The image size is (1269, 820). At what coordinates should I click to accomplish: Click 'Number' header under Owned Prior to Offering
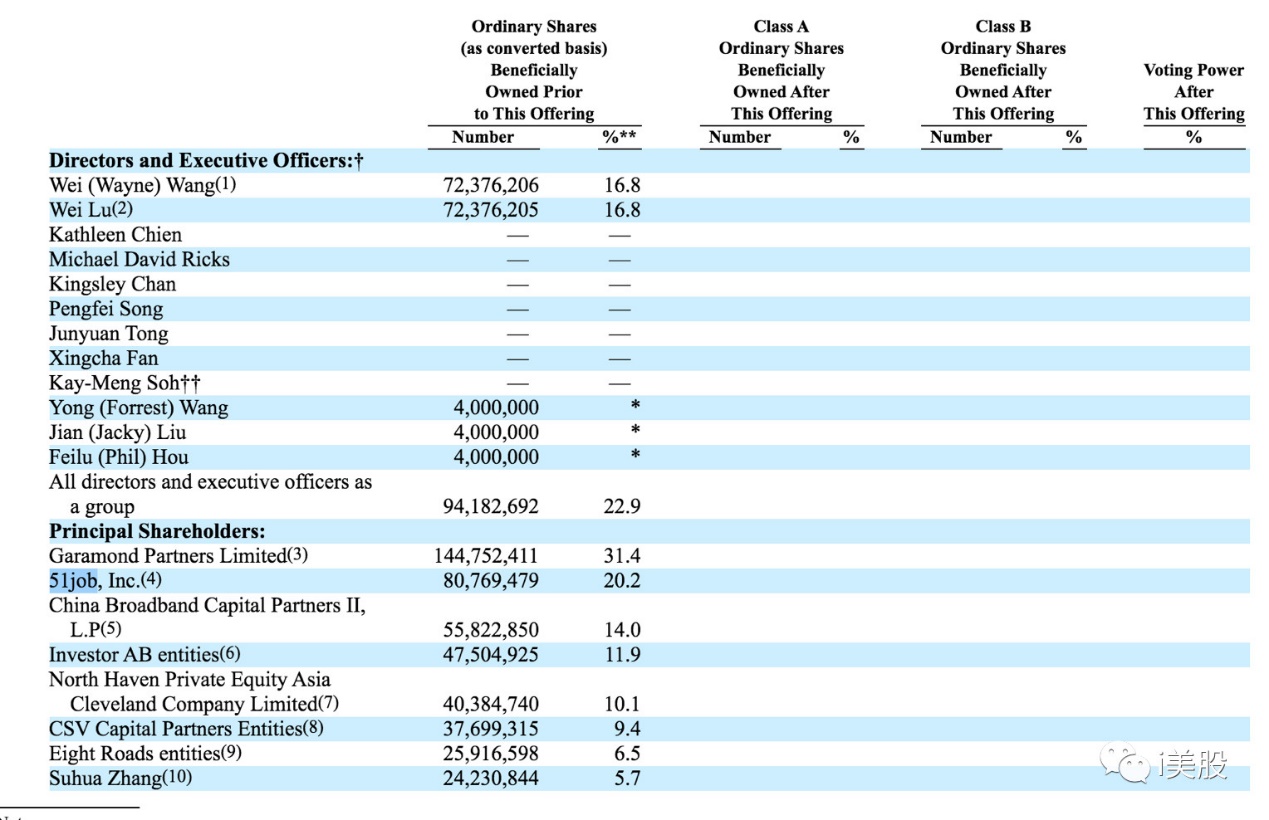tap(483, 137)
